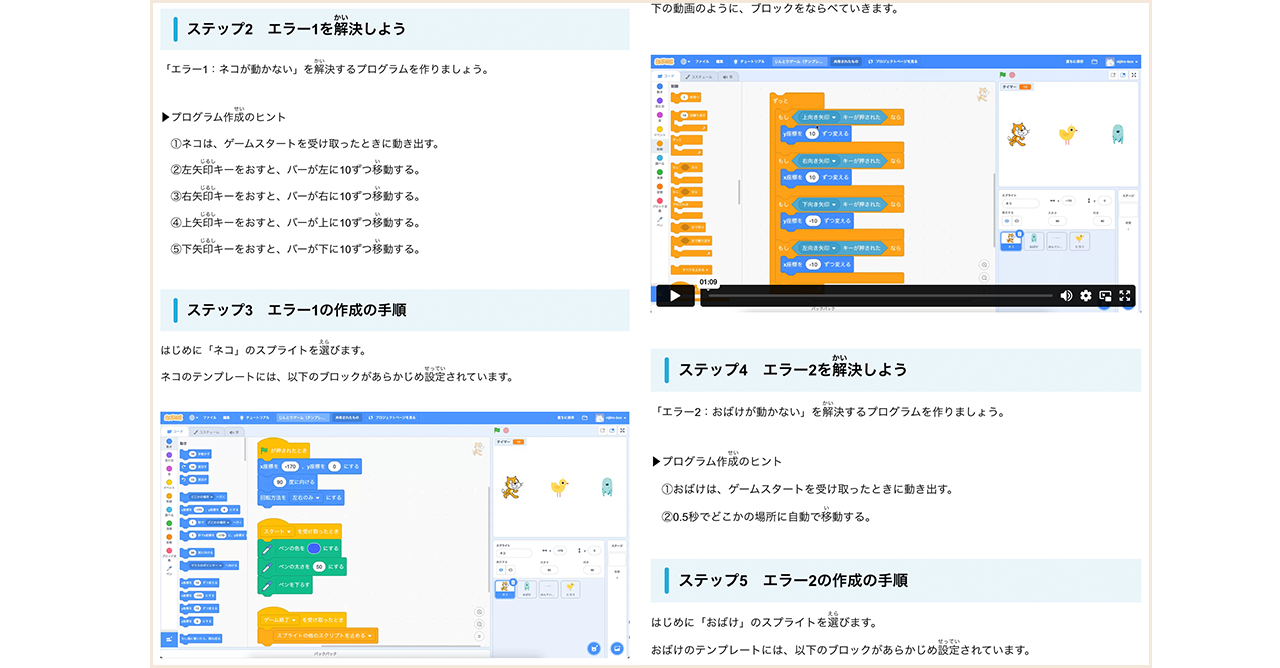Expand the 上向き矢印 key dropdown in video
This screenshot has height=668, width=1280.
[834, 117]
